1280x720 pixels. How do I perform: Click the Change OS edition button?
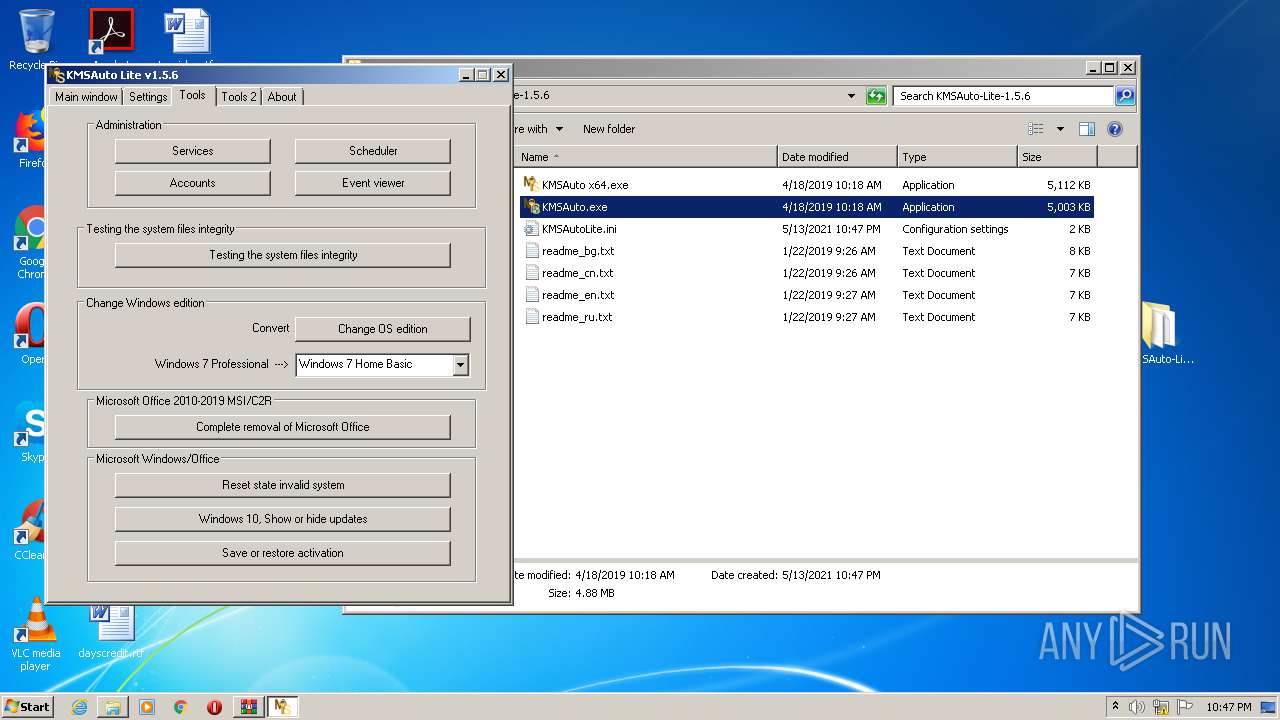click(x=382, y=329)
